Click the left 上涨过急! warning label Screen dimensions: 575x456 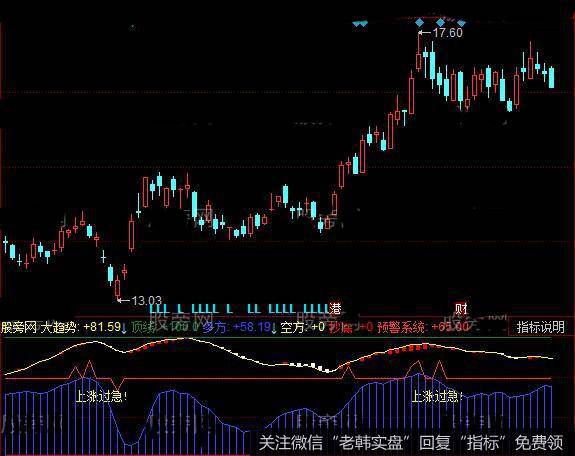click(102, 397)
